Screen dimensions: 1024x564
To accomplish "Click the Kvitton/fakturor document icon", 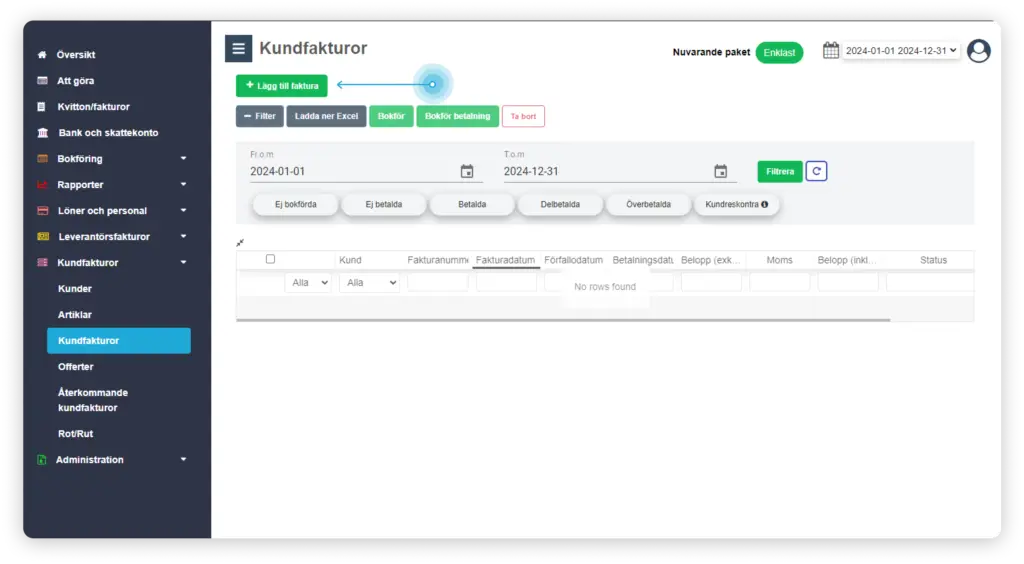I will pyautogui.click(x=42, y=106).
